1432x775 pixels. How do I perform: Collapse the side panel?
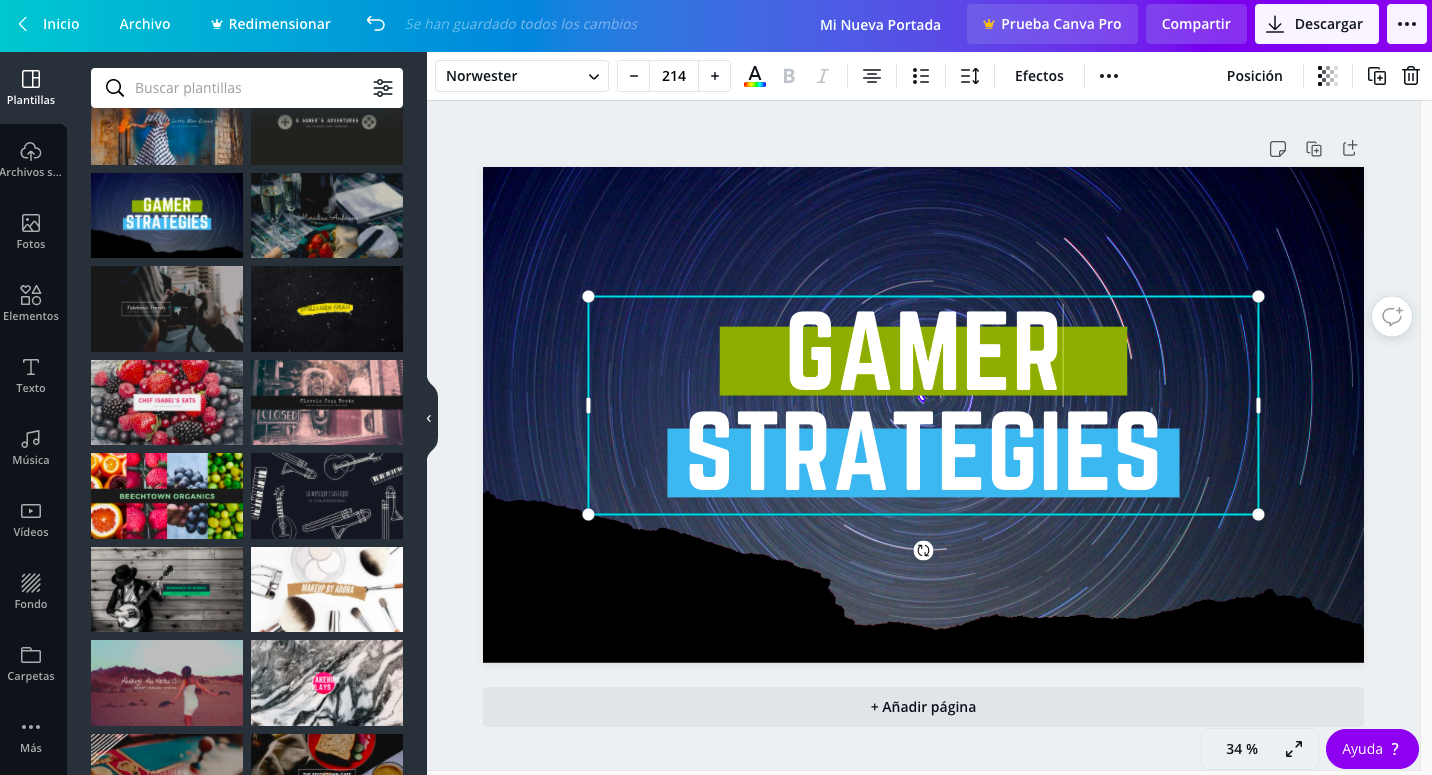click(429, 418)
